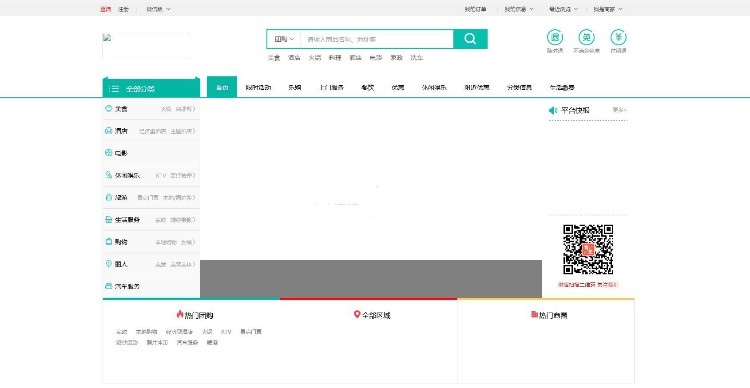The image size is (750, 388).
Task: Click the search keyword input field
Action: pos(376,39)
